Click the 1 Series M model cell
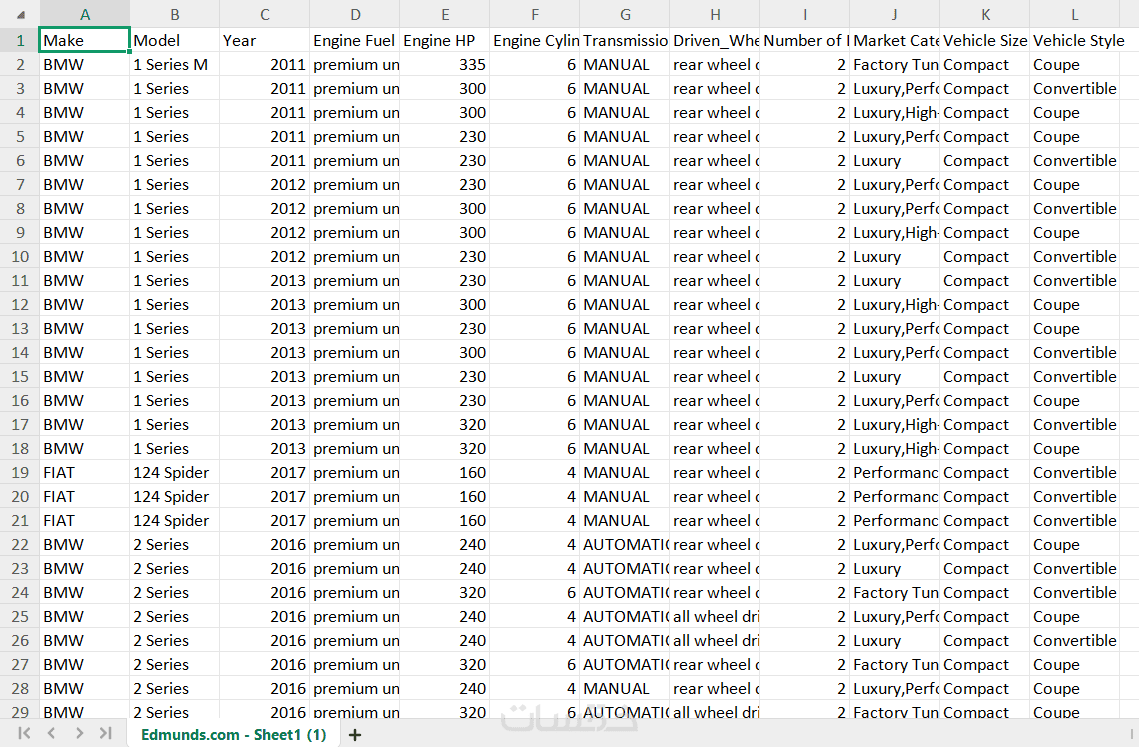 [174, 65]
